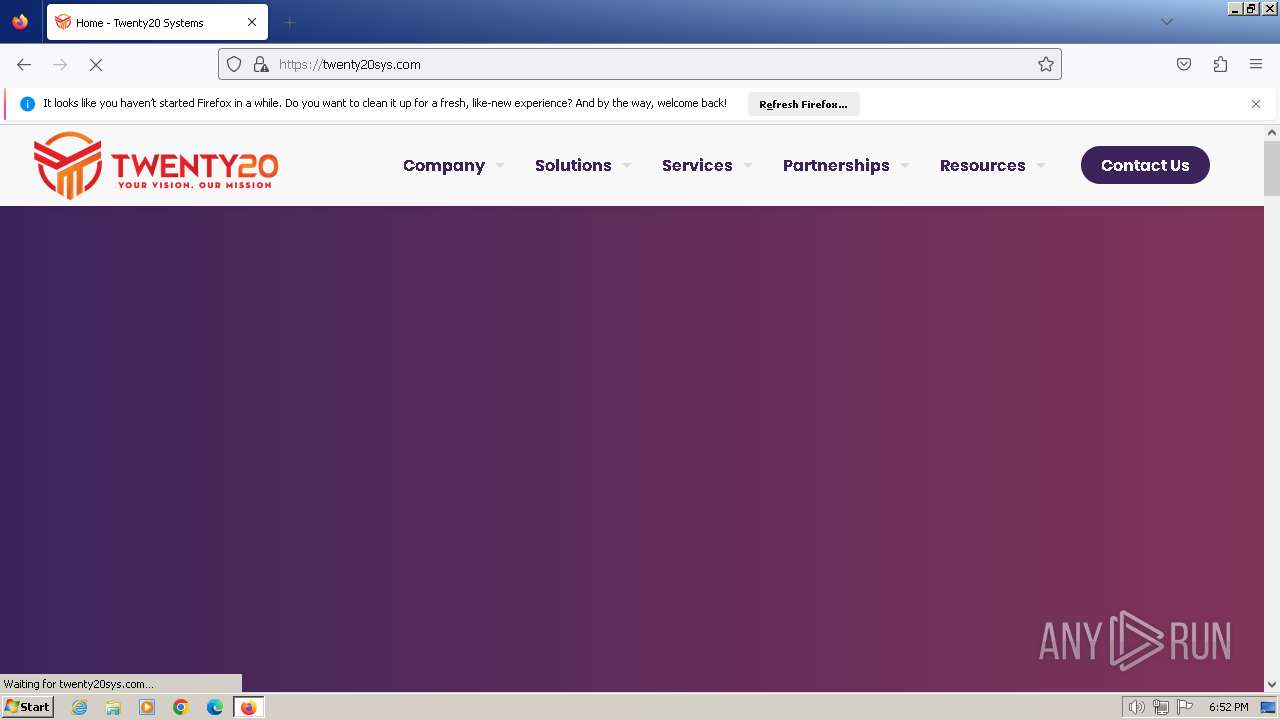Open the Services menu
This screenshot has width=1280, height=720.
[x=697, y=166]
